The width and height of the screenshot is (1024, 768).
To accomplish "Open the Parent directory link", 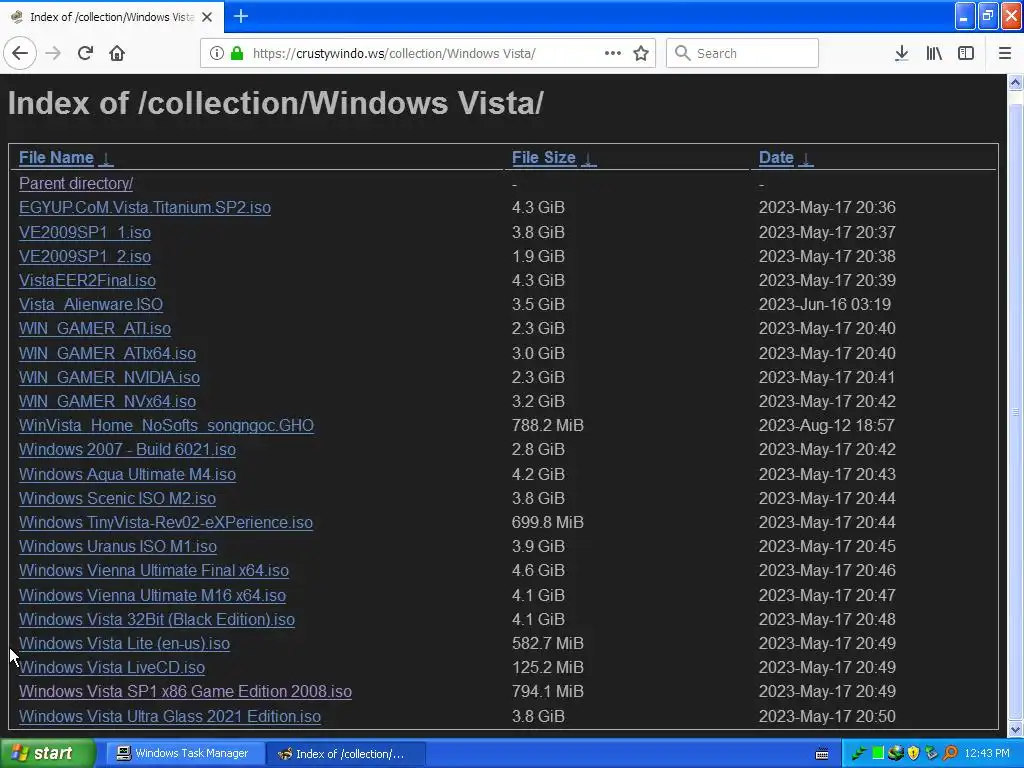I will (76, 184).
